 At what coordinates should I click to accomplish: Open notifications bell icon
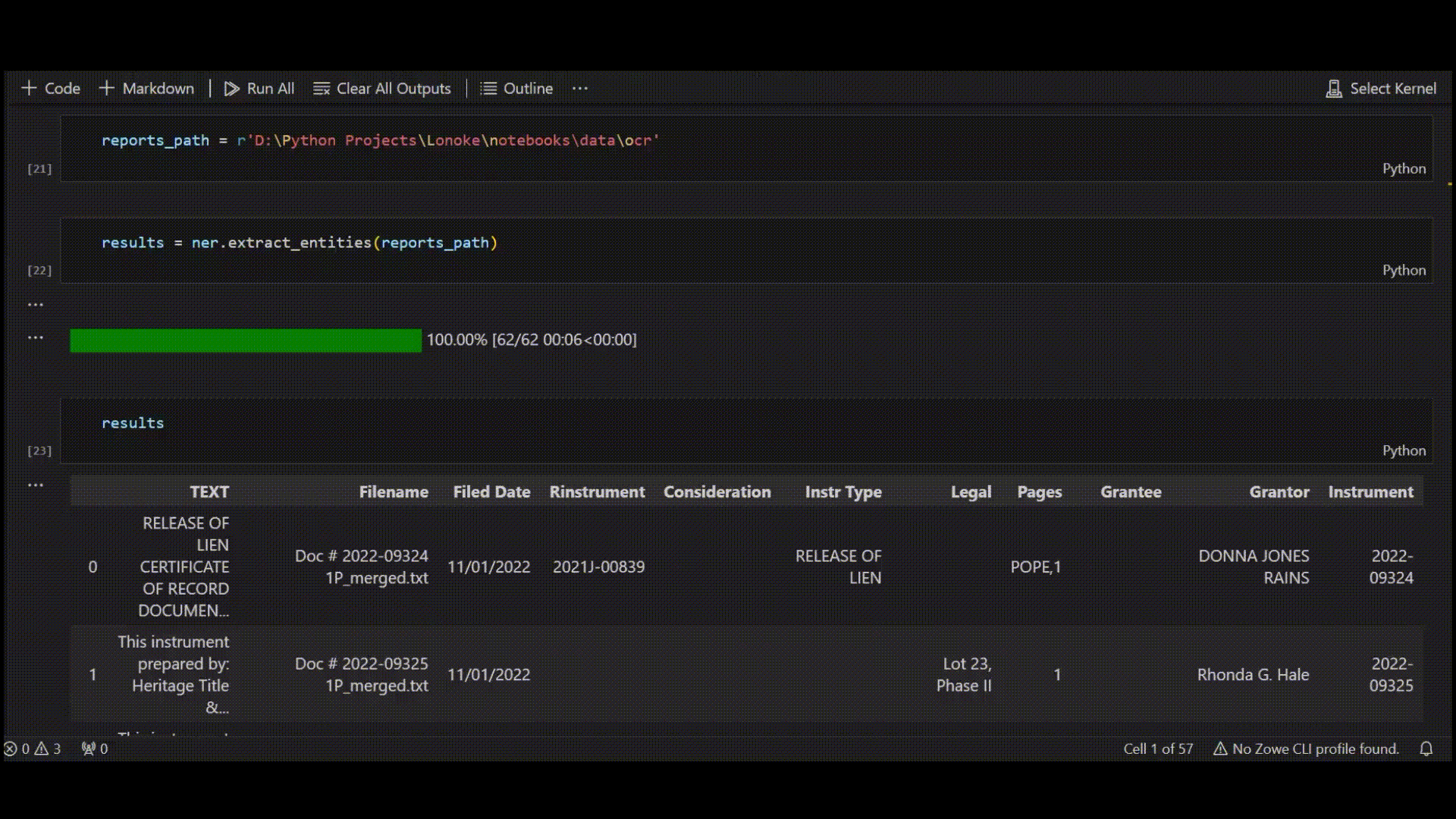click(1426, 749)
